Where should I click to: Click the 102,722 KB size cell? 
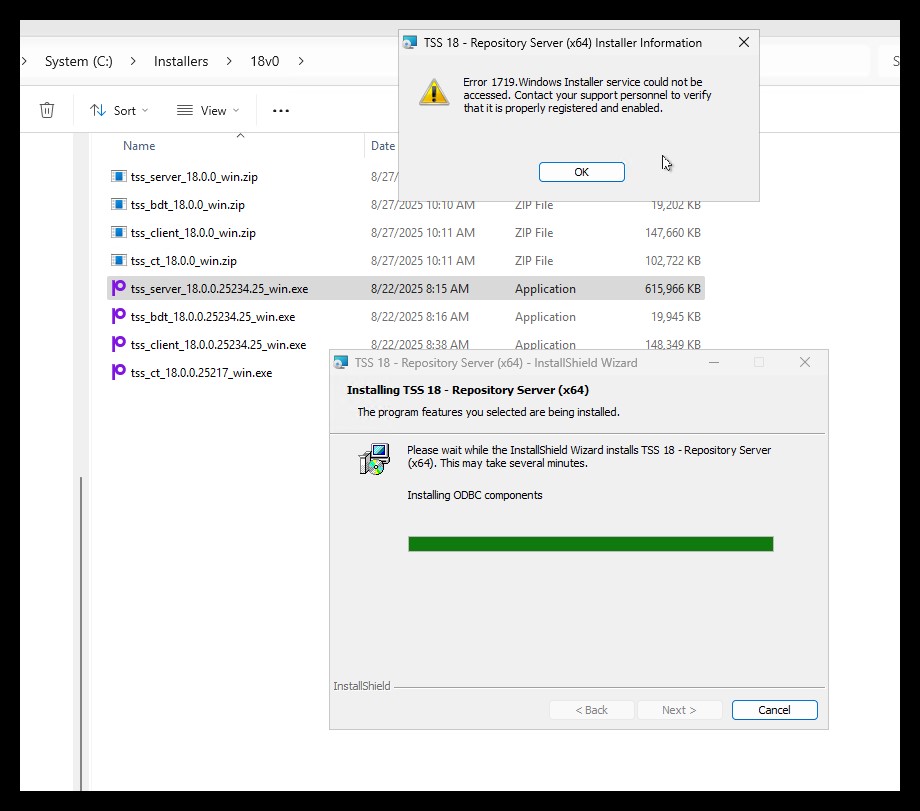point(672,261)
